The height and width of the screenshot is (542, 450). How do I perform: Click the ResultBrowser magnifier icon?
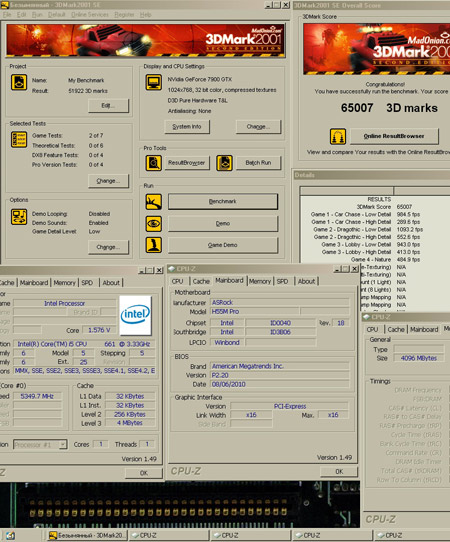[153, 163]
